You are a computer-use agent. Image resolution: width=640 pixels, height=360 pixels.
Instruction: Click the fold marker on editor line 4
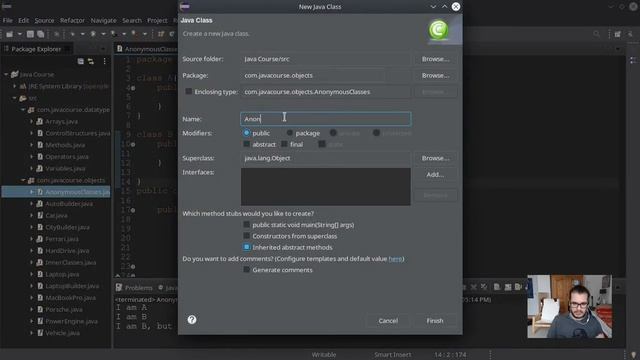[x=133, y=88]
